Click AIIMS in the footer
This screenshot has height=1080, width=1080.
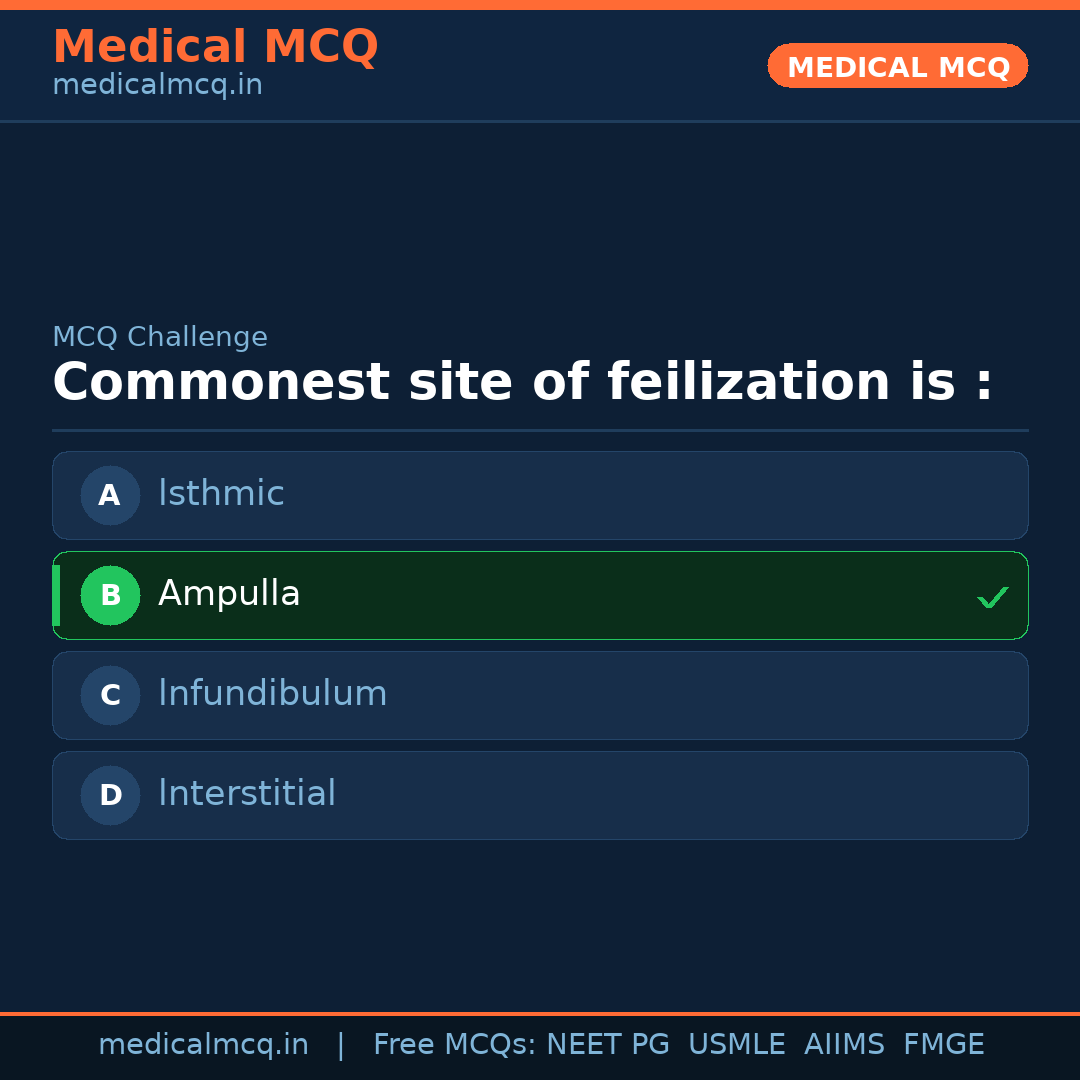(844, 1045)
